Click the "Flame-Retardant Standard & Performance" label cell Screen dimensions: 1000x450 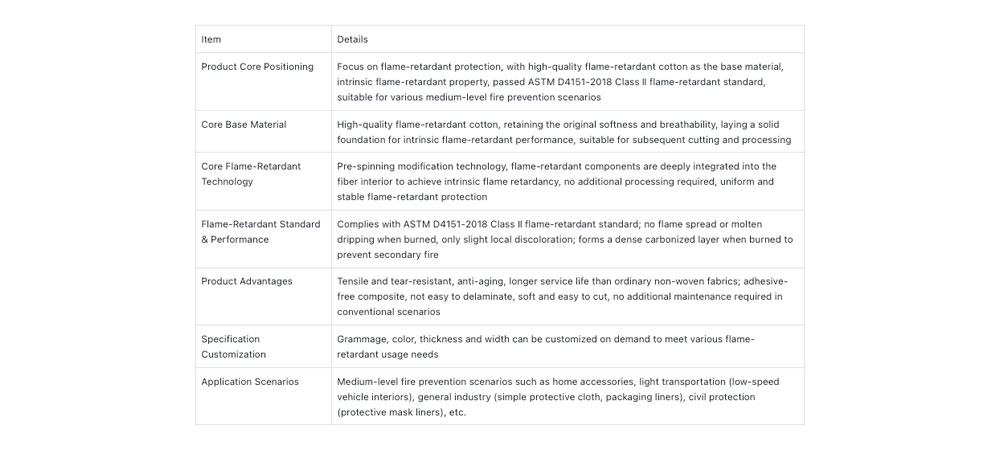[260, 232]
